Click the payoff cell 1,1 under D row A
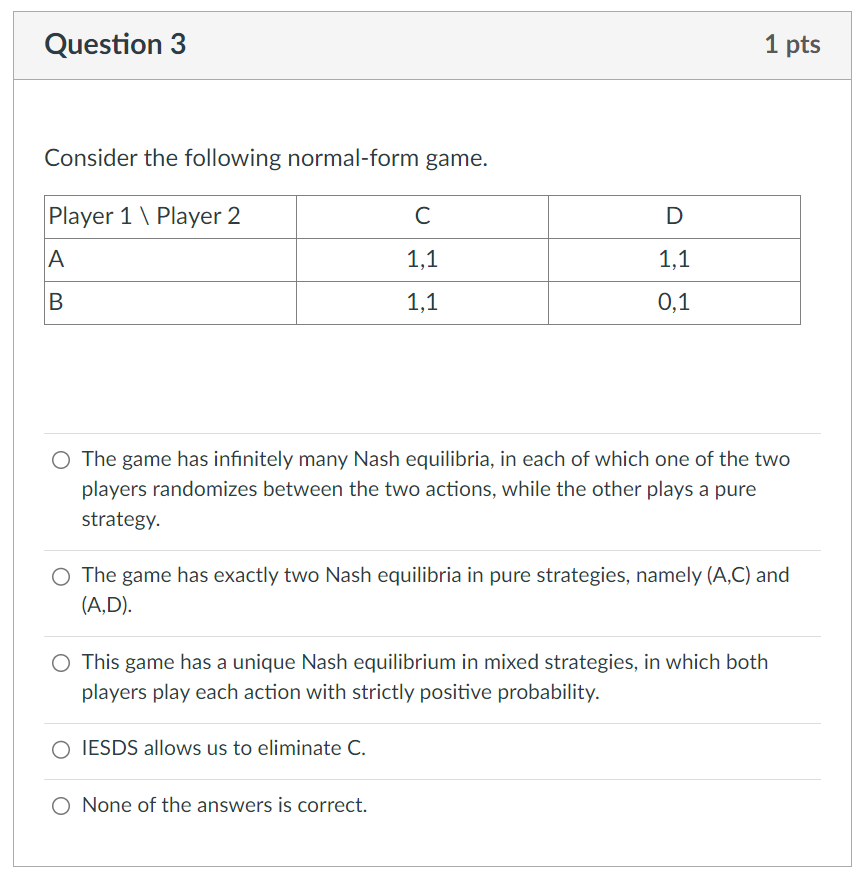The width and height of the screenshot is (867, 885). click(x=673, y=259)
